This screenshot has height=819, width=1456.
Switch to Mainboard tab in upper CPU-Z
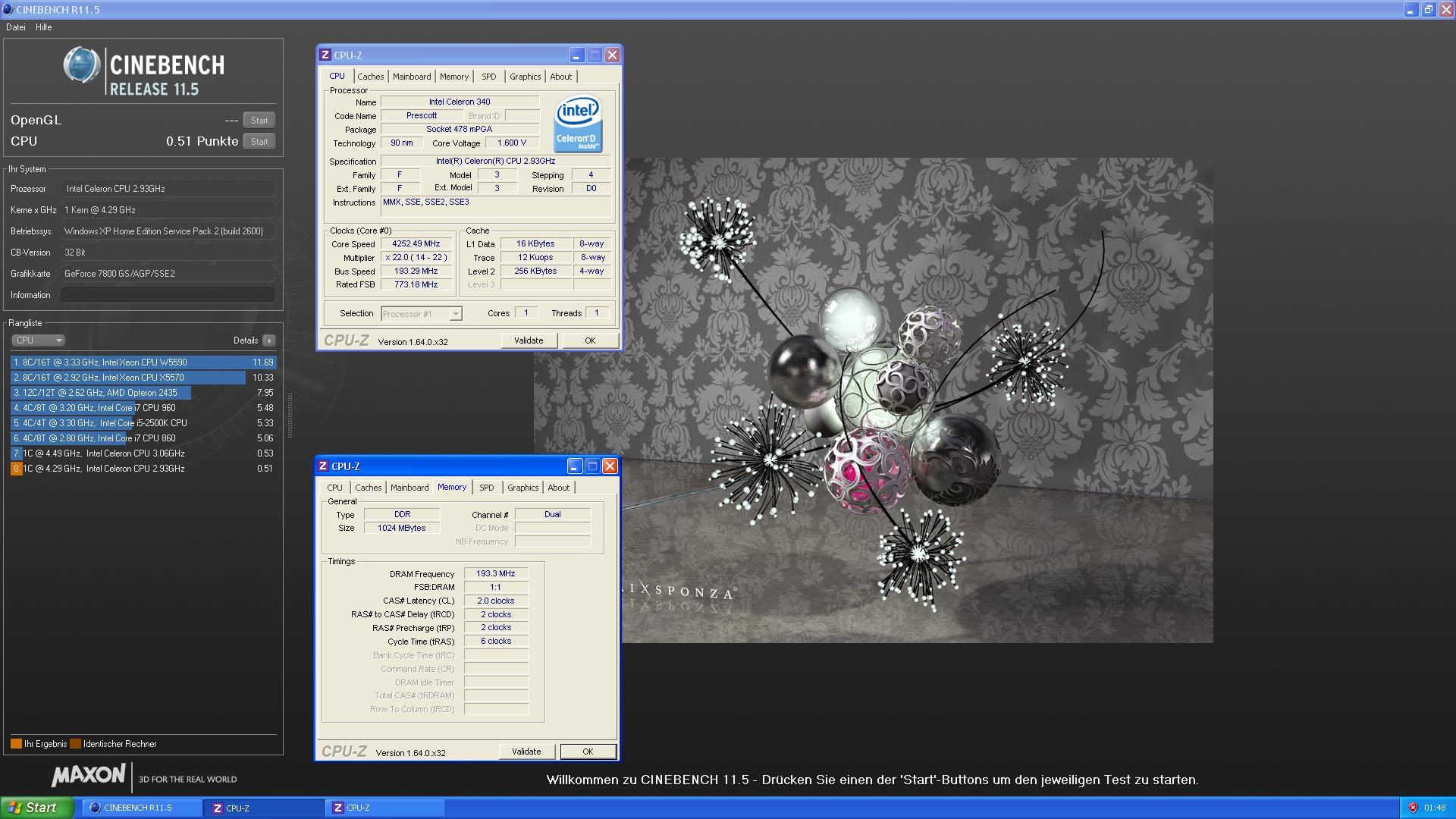point(412,77)
